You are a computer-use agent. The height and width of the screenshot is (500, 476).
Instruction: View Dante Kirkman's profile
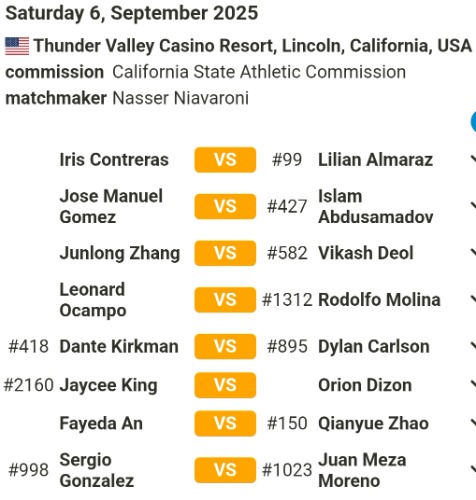119,346
